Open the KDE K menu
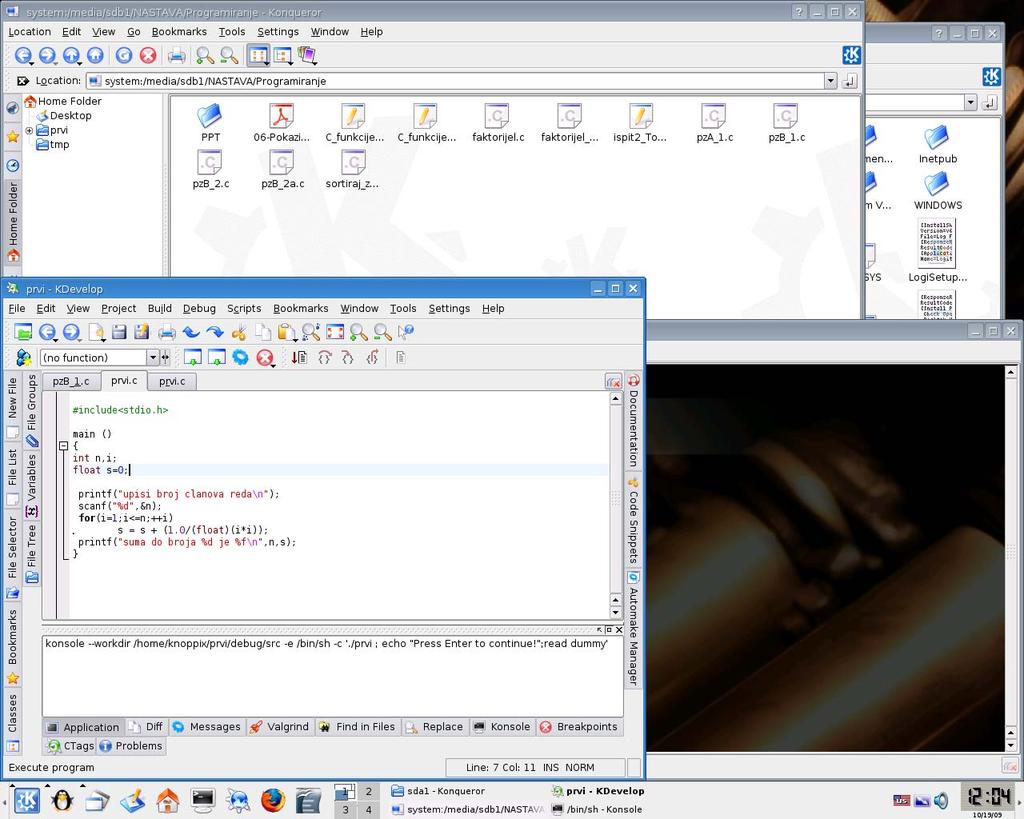 [x=27, y=799]
